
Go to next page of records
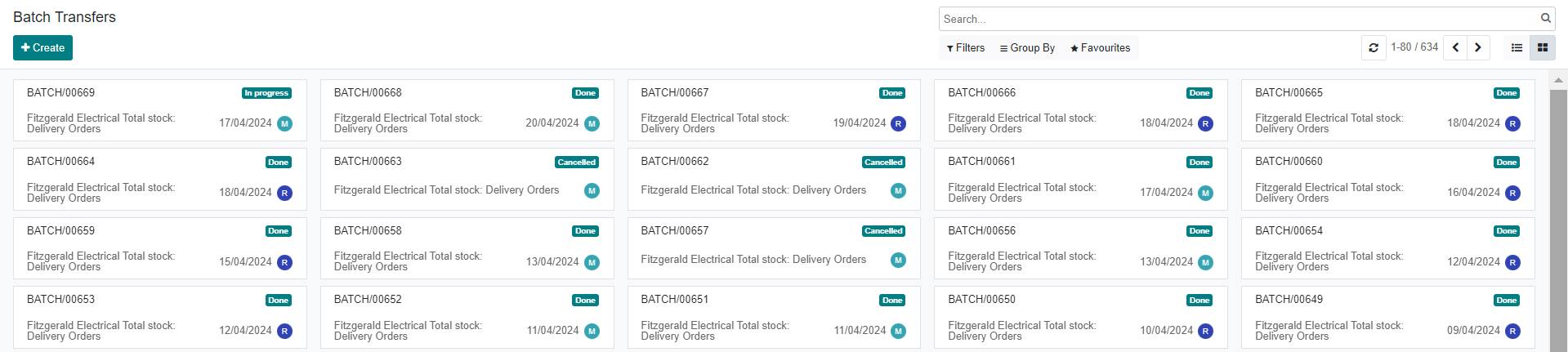point(1477,48)
